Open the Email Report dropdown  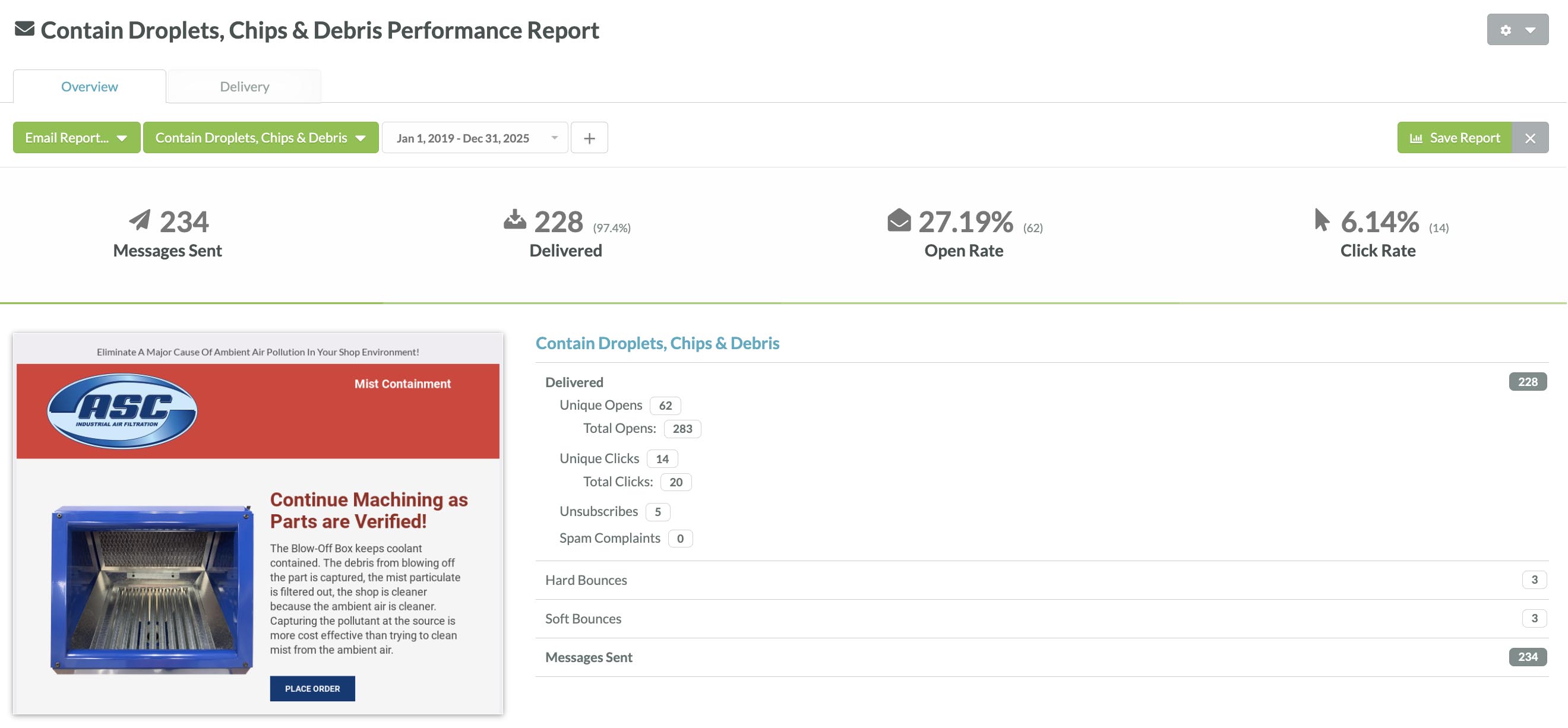(x=77, y=137)
